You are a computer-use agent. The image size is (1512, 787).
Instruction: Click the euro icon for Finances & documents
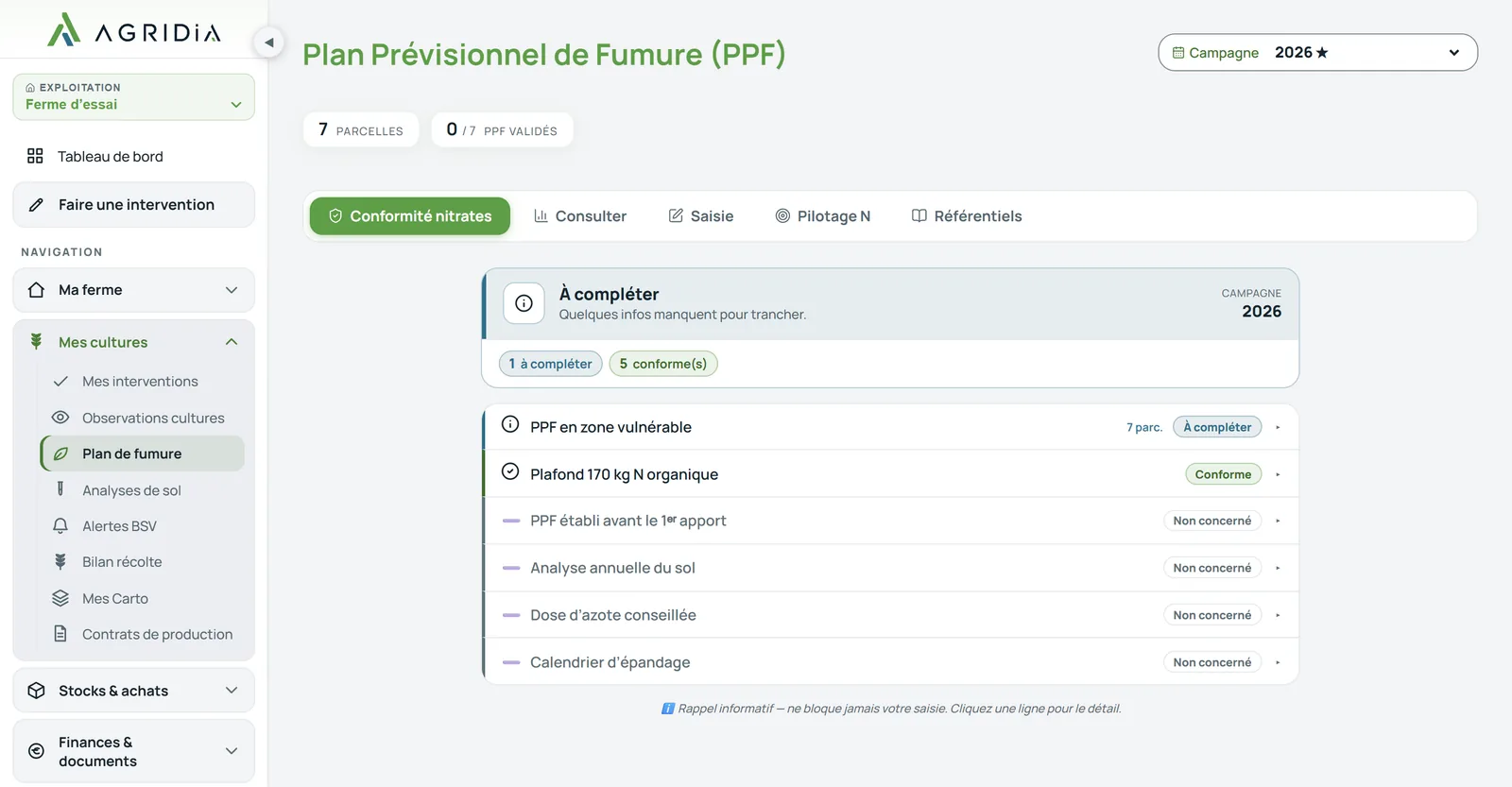click(36, 751)
